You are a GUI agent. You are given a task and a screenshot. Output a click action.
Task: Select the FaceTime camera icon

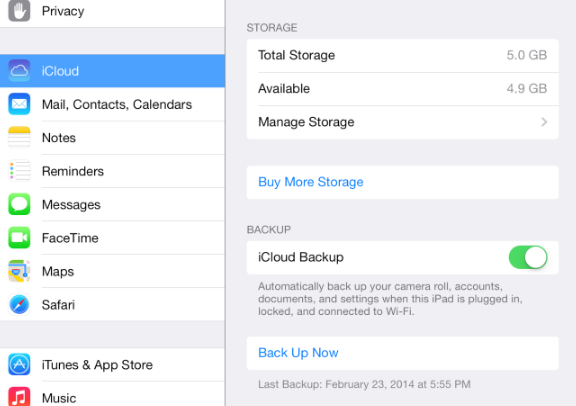pyautogui.click(x=19, y=238)
